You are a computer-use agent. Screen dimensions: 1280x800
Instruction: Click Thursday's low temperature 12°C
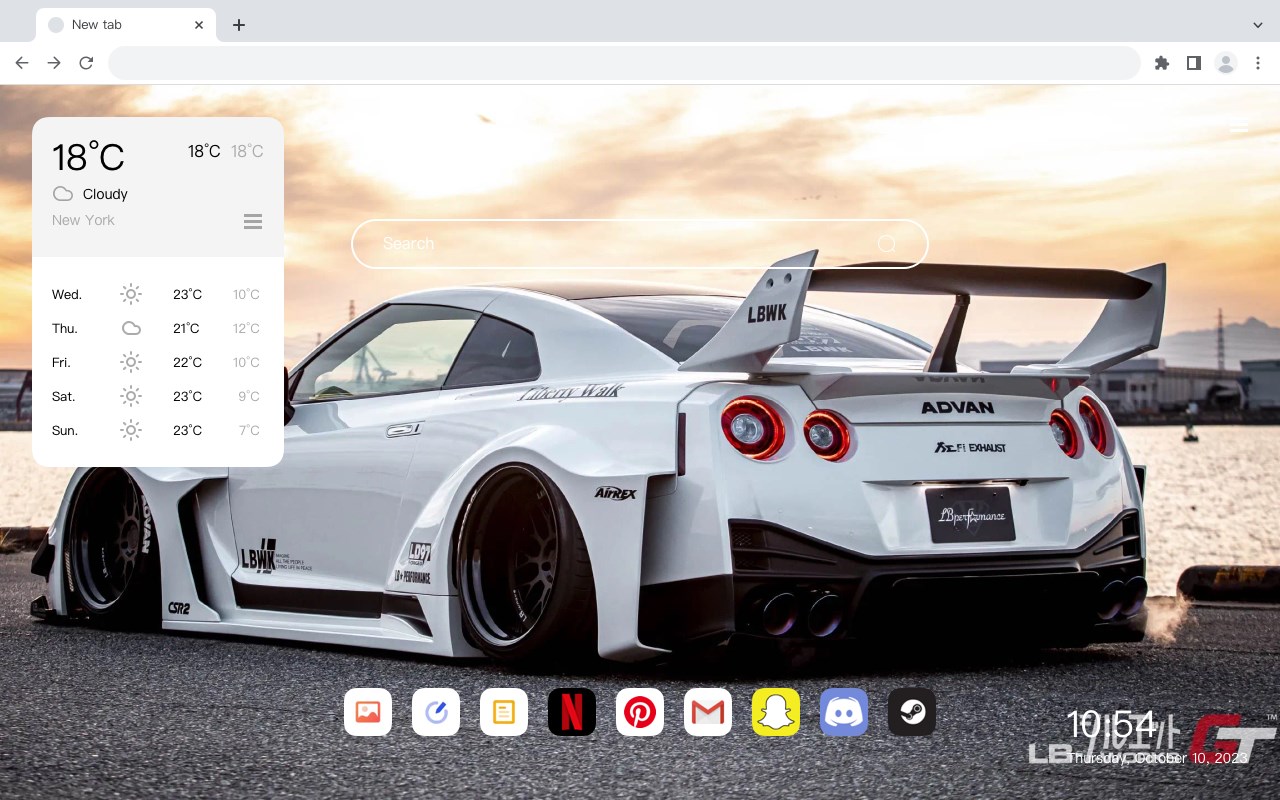[x=246, y=328]
